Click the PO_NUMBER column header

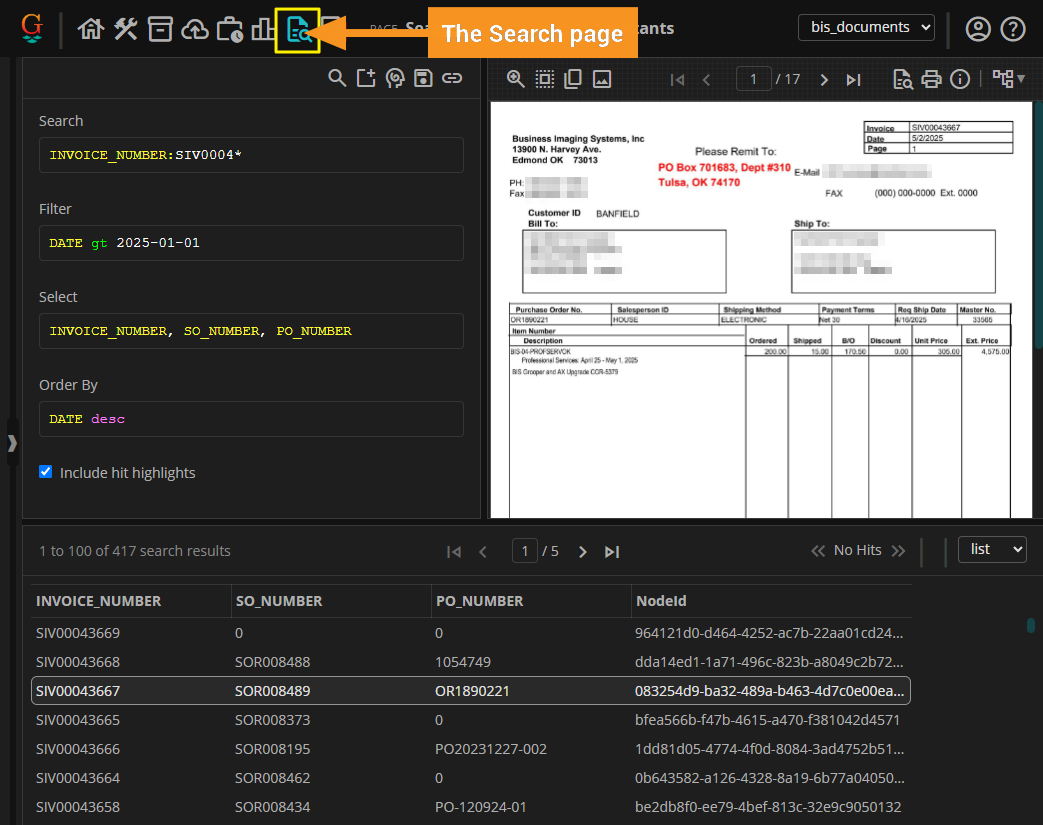coord(480,601)
